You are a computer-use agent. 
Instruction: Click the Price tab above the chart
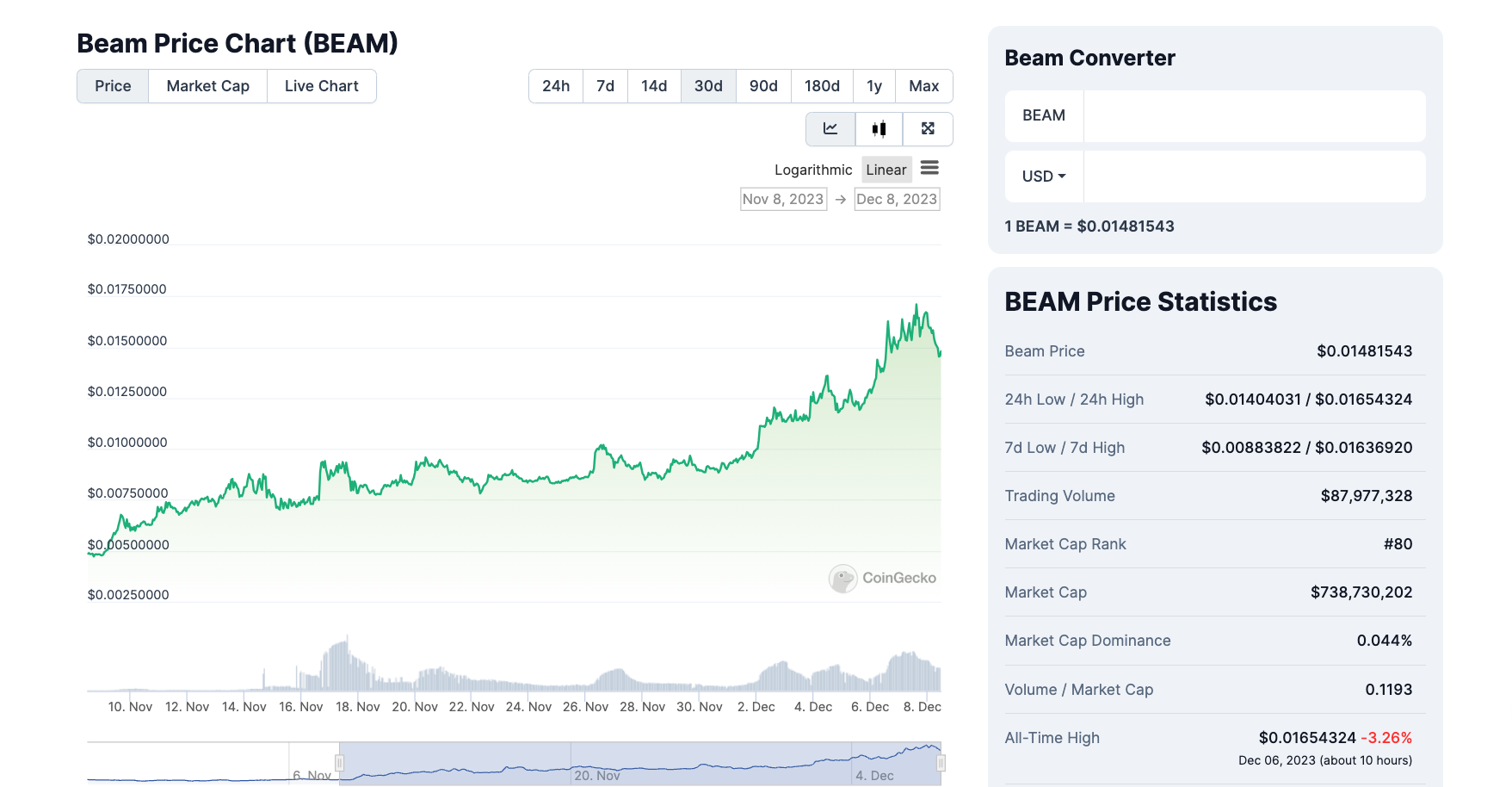113,86
